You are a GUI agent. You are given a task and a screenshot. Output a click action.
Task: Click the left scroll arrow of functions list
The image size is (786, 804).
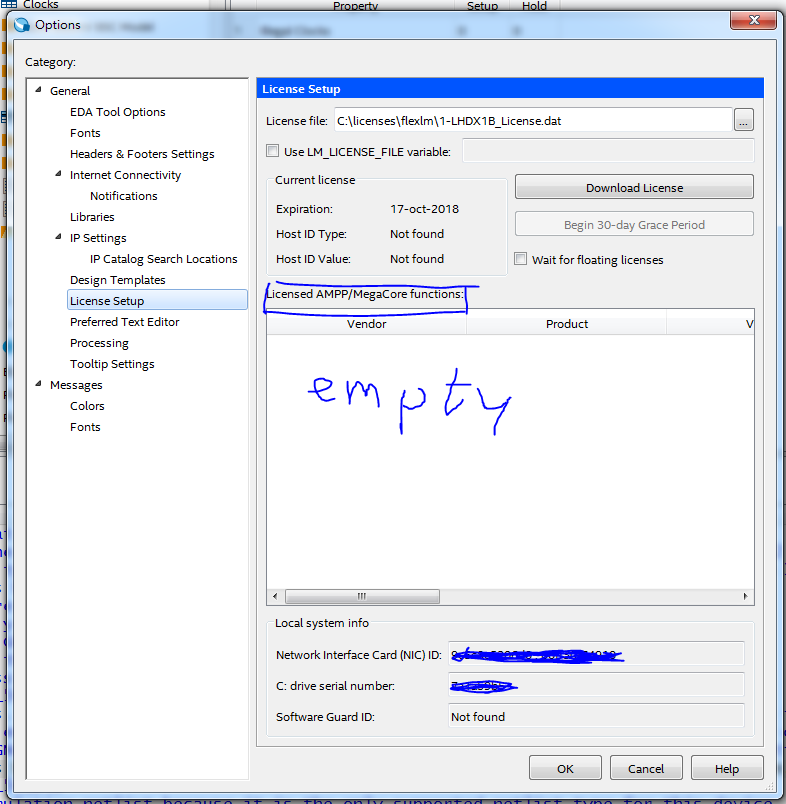[275, 596]
